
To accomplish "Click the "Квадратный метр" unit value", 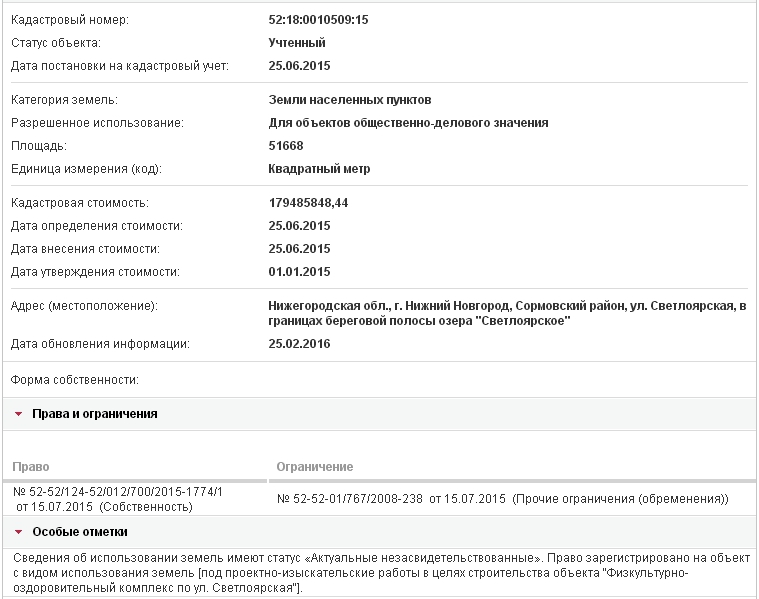I will pos(319,169).
